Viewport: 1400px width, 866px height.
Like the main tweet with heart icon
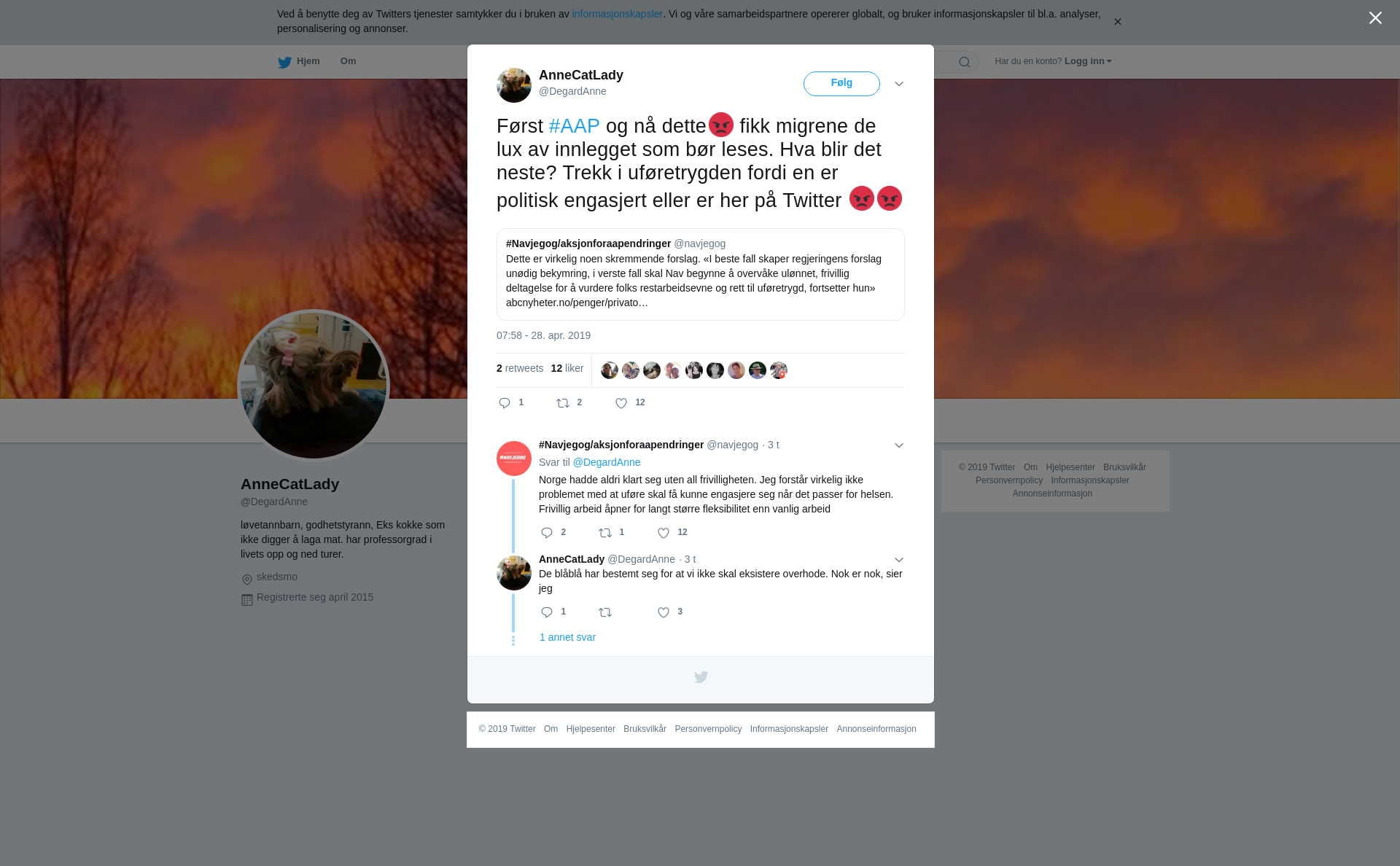click(621, 403)
